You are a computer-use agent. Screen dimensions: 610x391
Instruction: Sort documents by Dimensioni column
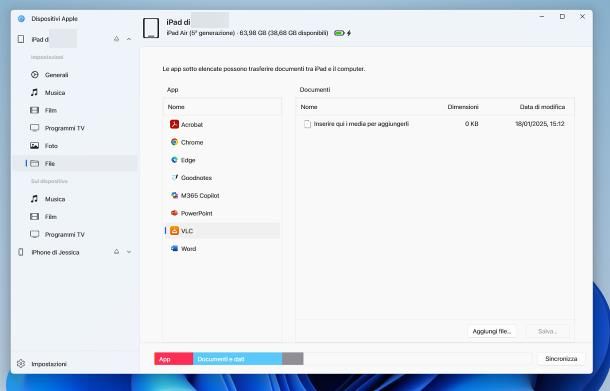point(463,107)
